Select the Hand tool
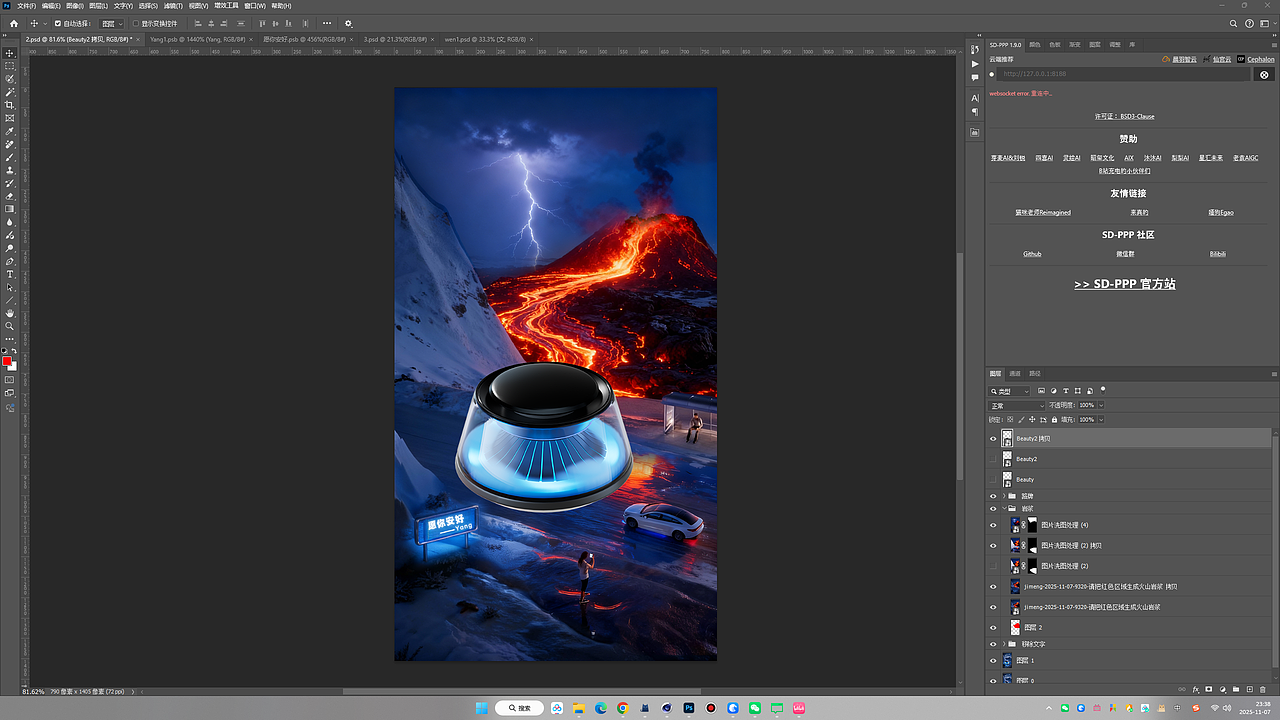Image resolution: width=1280 pixels, height=720 pixels. [x=10, y=313]
